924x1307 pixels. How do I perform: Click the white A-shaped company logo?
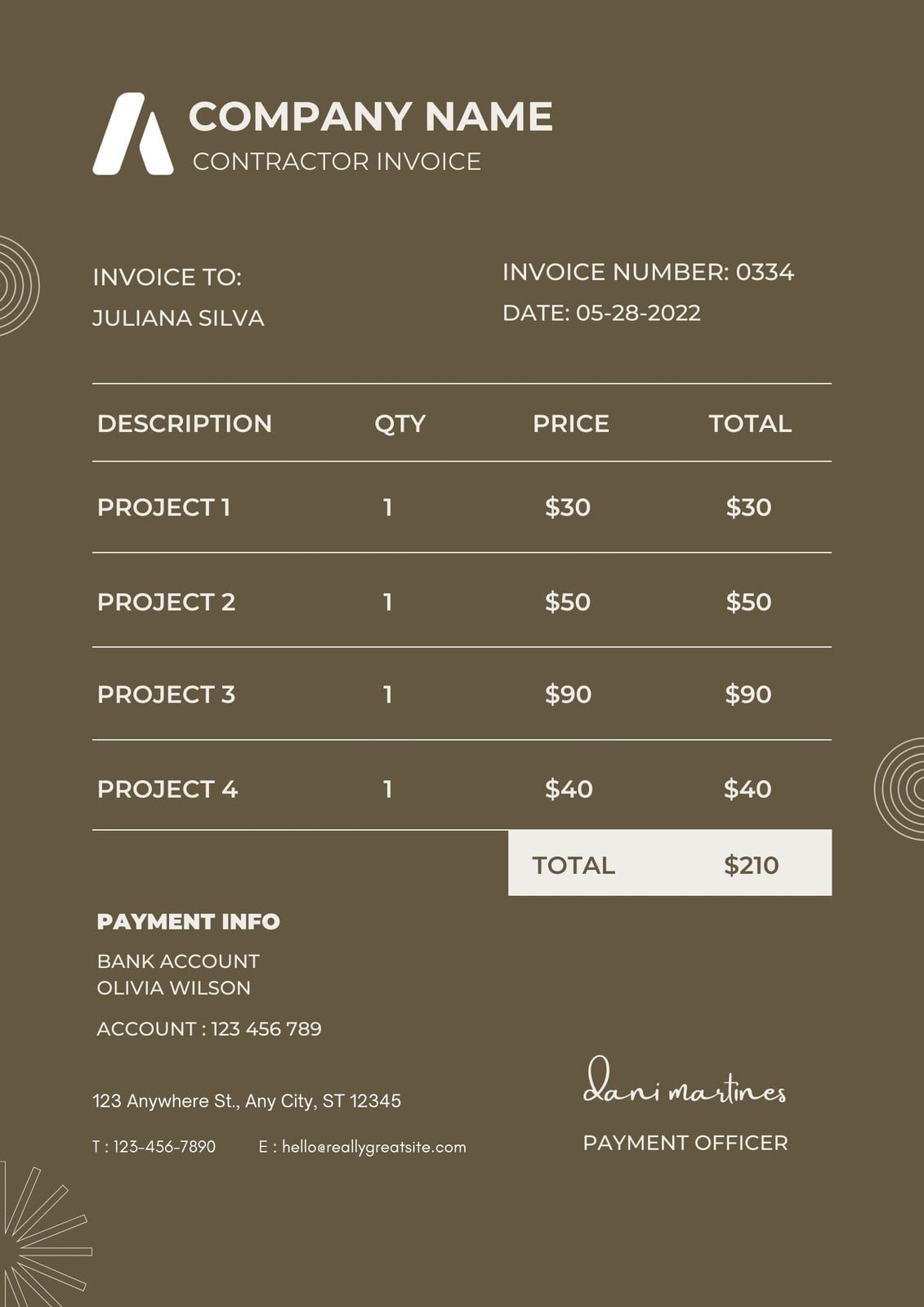tap(133, 134)
